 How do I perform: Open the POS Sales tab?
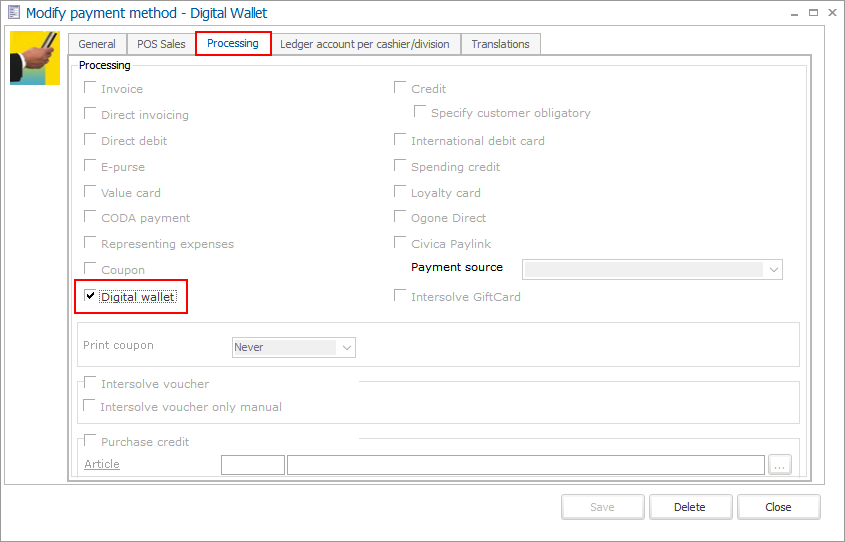tap(161, 44)
